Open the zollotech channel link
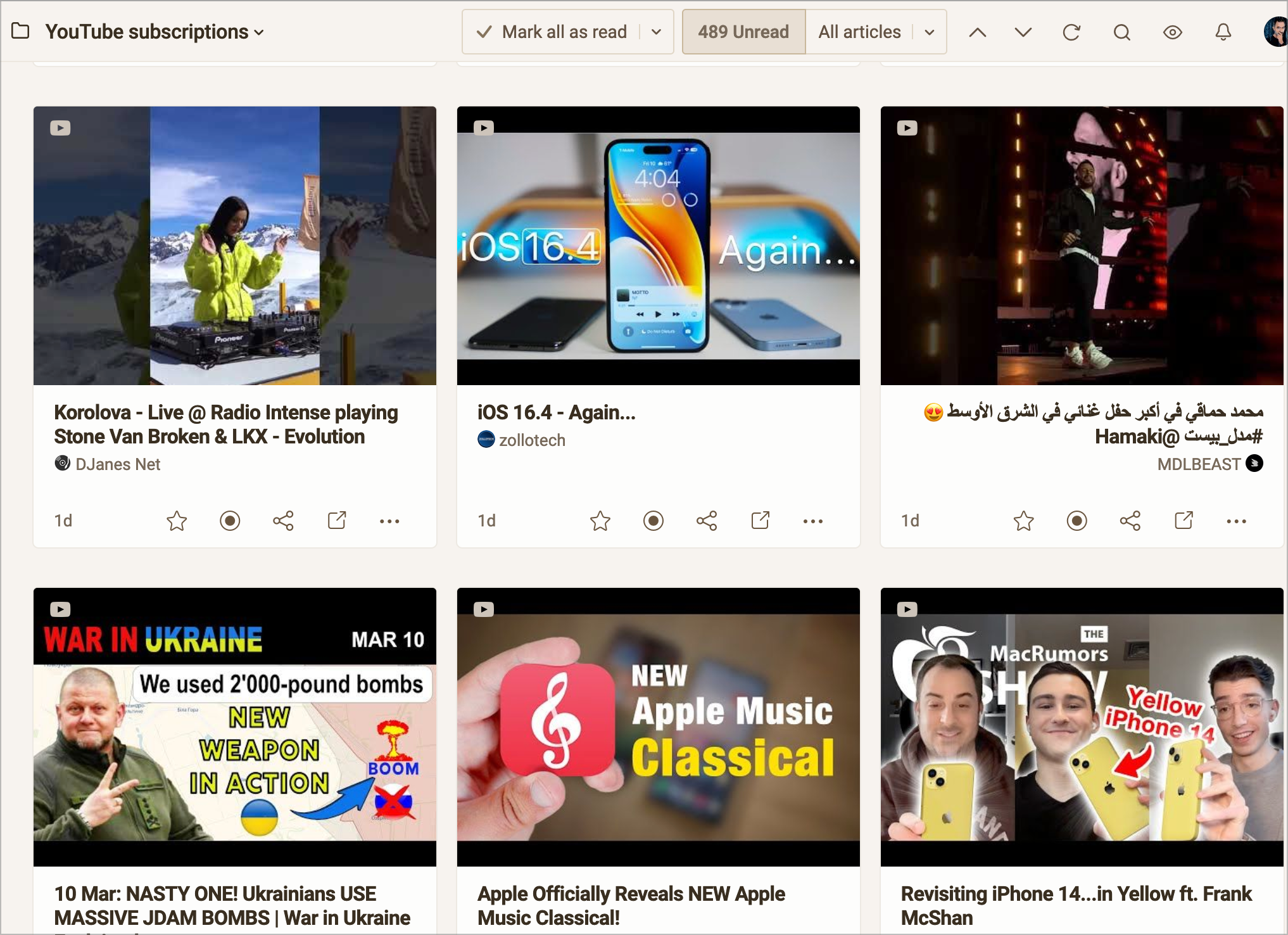The height and width of the screenshot is (935, 1288). click(531, 440)
